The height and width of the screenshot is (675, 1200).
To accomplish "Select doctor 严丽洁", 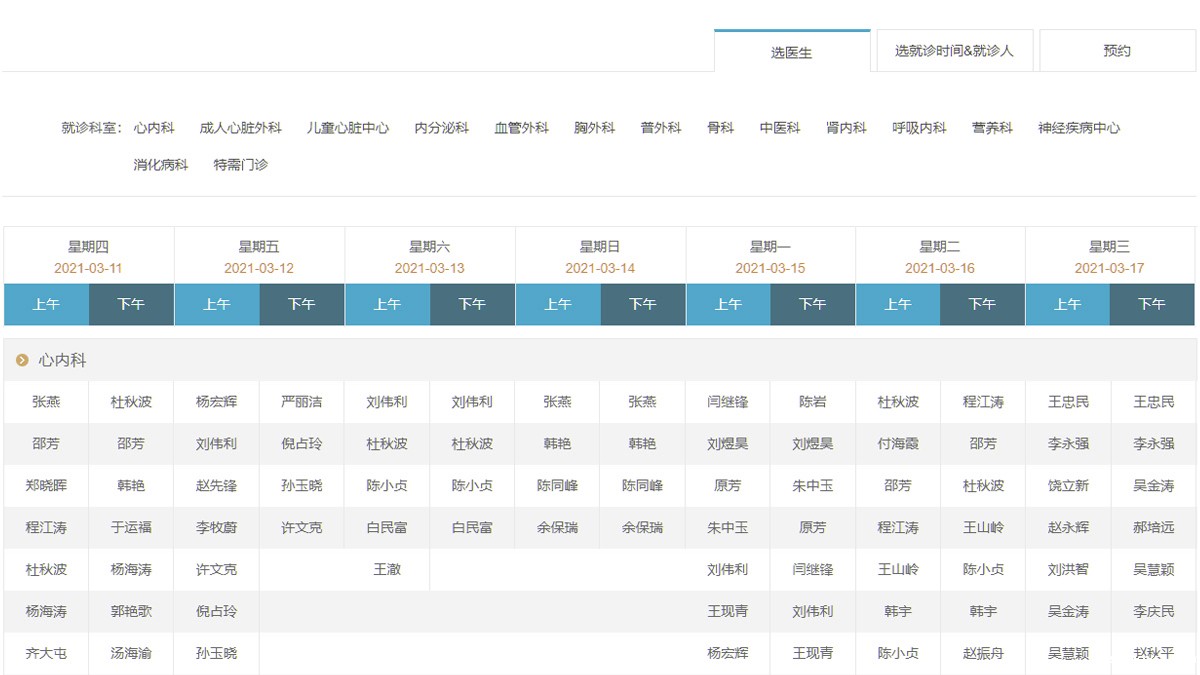I will [x=302, y=402].
